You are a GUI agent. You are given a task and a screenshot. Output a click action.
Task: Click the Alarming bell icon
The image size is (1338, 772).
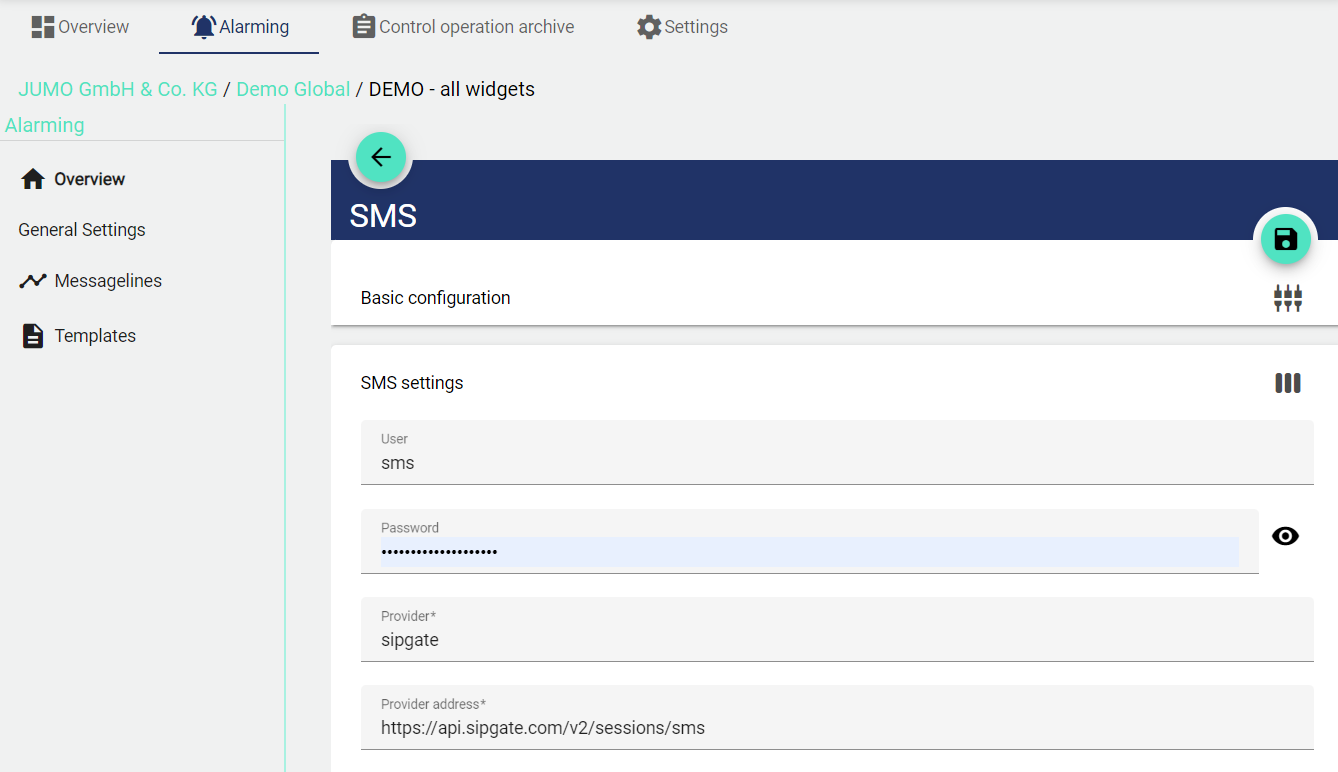point(204,27)
